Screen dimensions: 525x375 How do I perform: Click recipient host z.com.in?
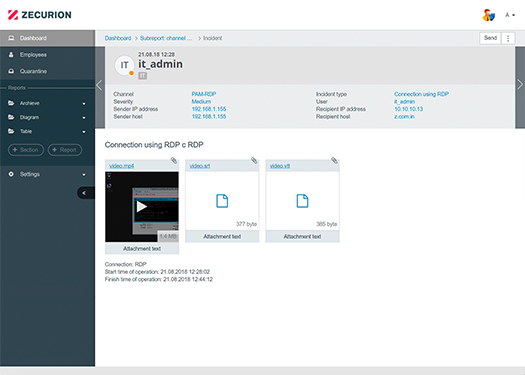click(x=404, y=117)
